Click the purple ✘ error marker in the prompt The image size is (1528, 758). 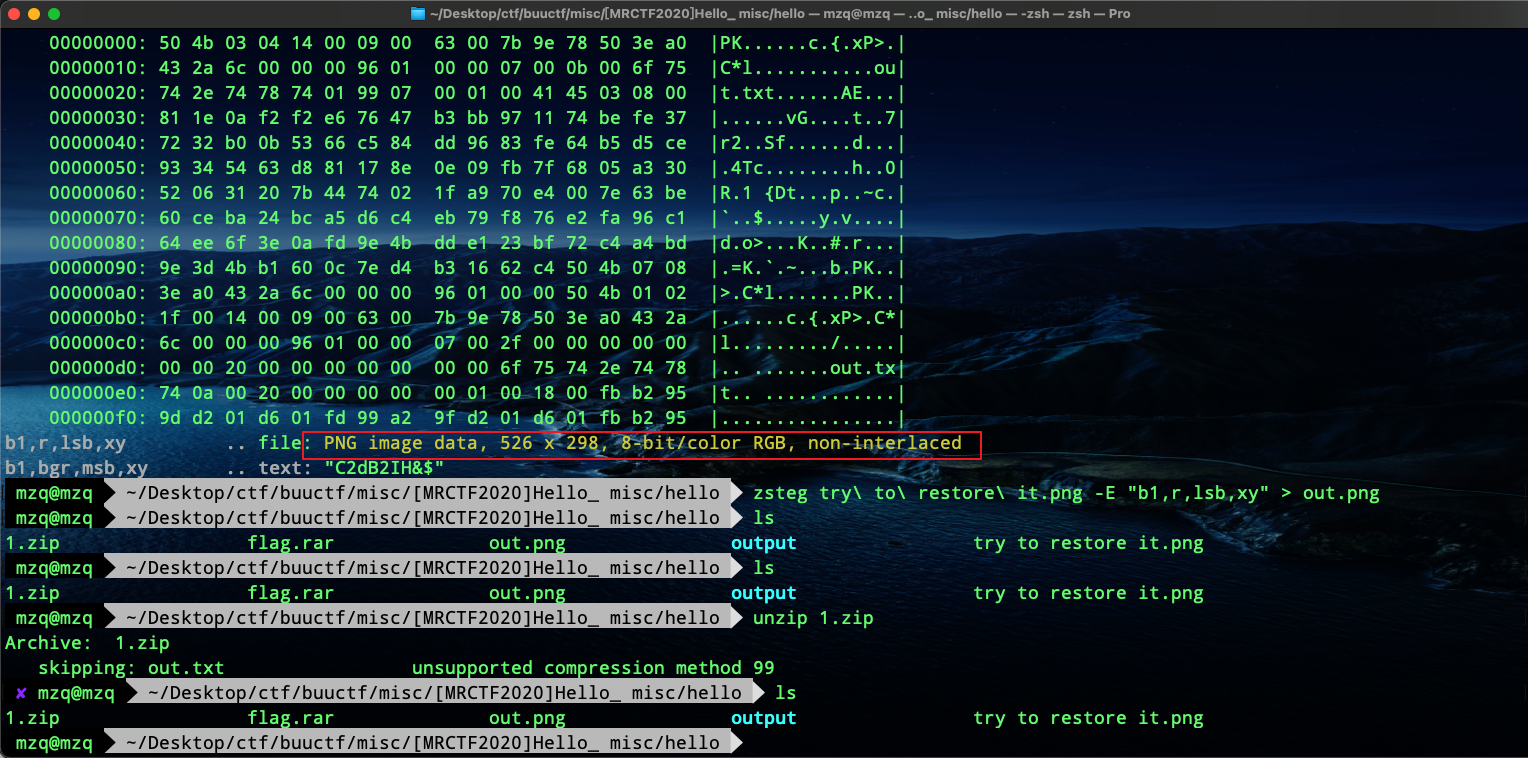pos(21,693)
